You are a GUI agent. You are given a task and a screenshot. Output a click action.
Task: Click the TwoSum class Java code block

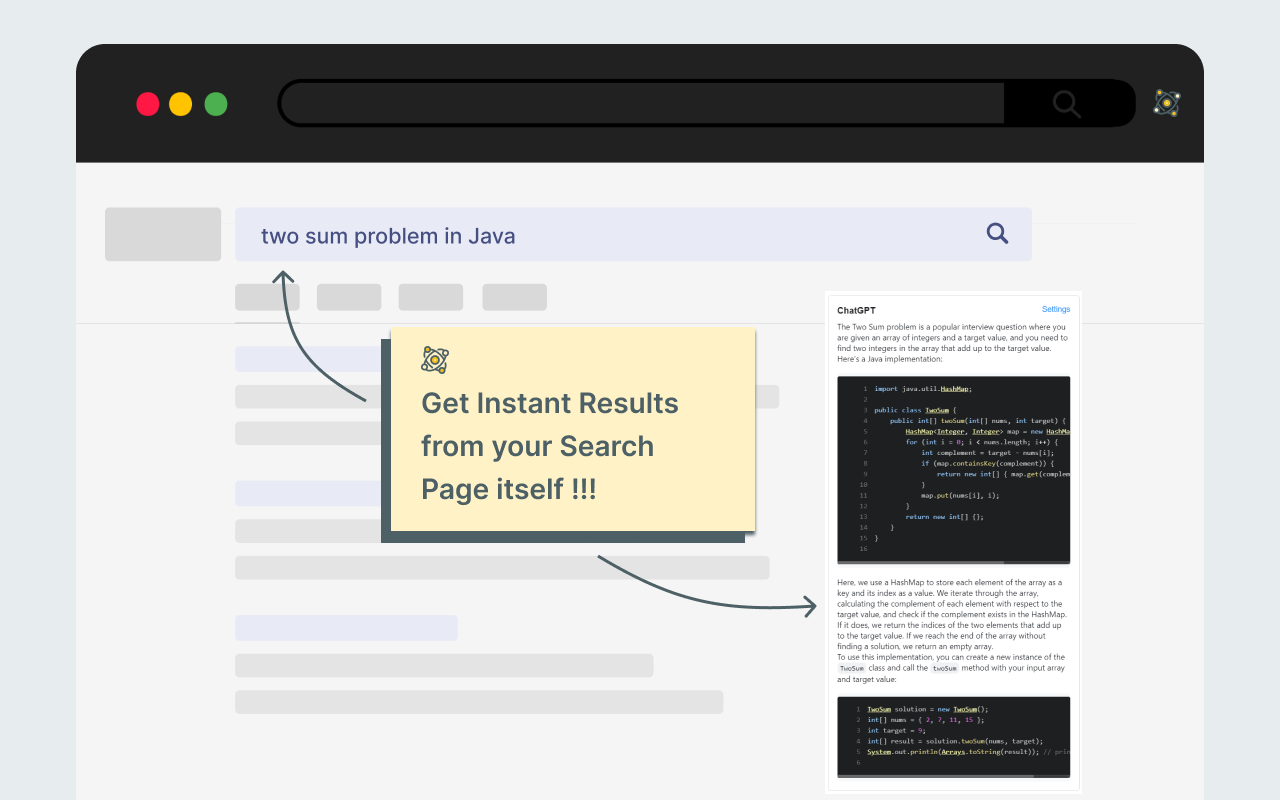954,470
